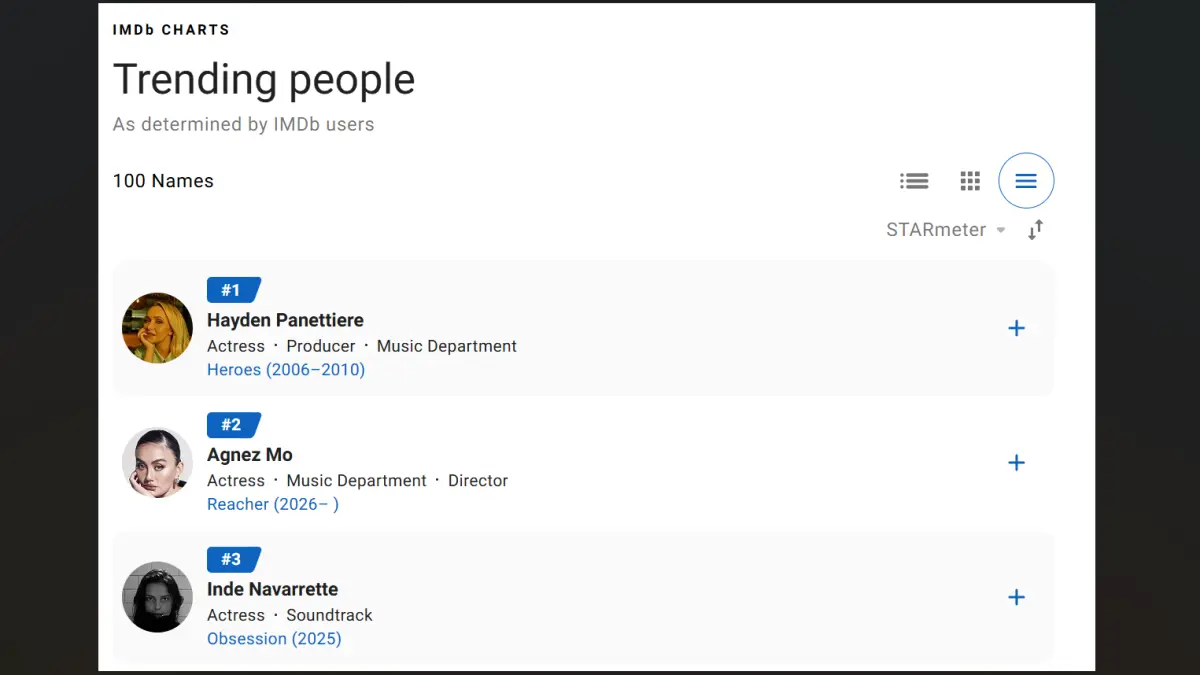This screenshot has width=1200, height=675.
Task: Open Hayden Panettiere's profile photo
Action: 157,328
